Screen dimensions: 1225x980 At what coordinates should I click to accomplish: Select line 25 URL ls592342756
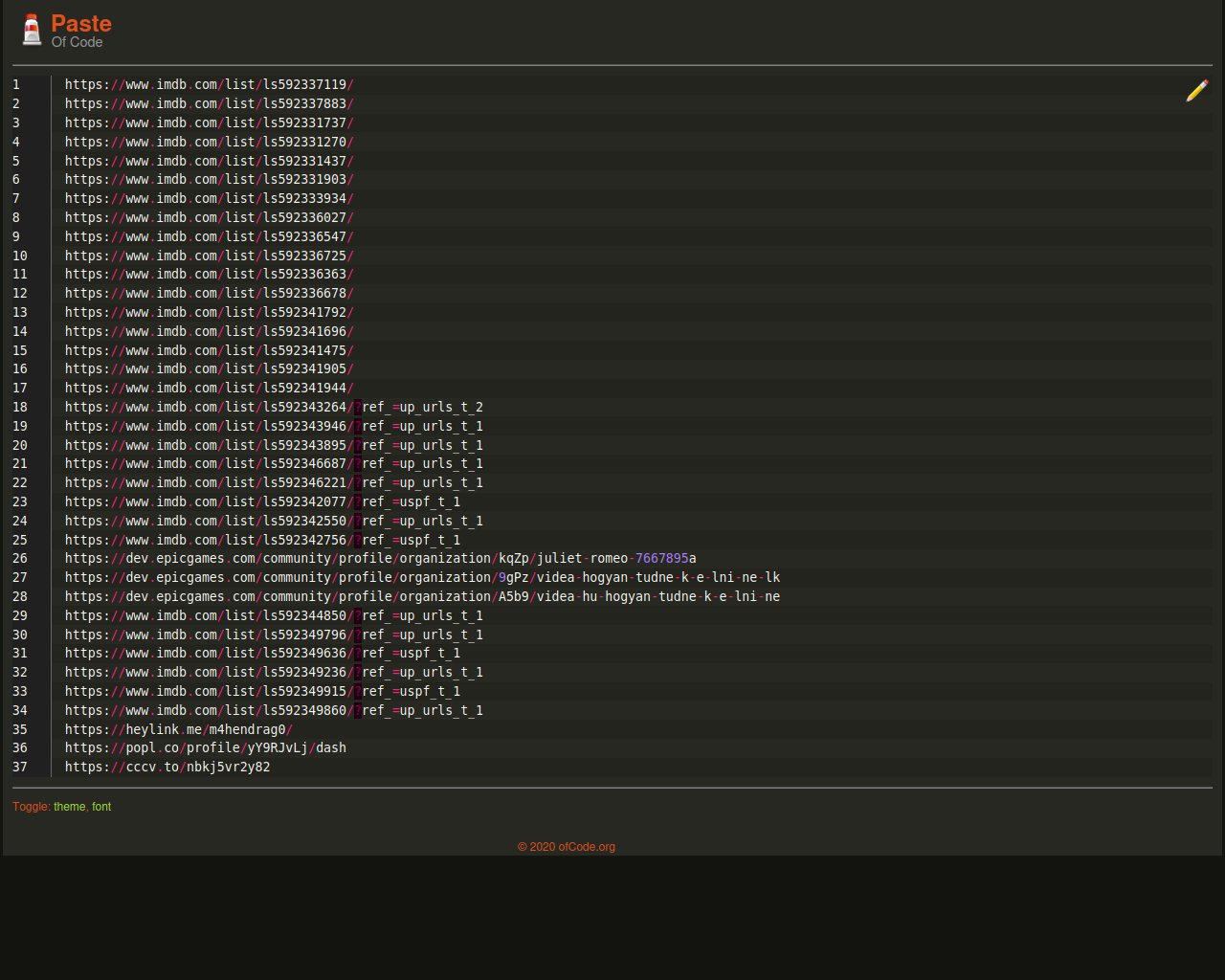[263, 540]
